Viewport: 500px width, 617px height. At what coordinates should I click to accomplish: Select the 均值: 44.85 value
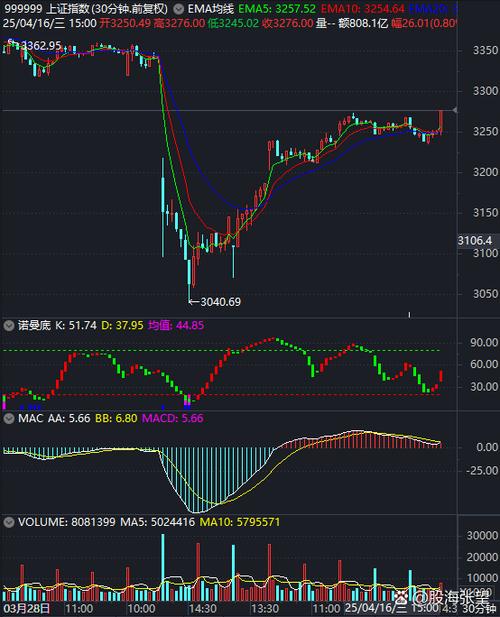point(176,325)
